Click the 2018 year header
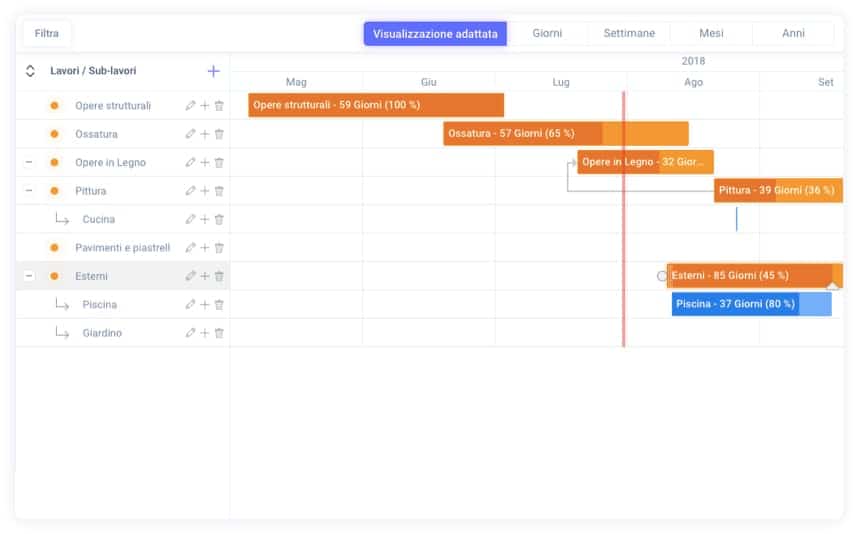 pos(693,61)
